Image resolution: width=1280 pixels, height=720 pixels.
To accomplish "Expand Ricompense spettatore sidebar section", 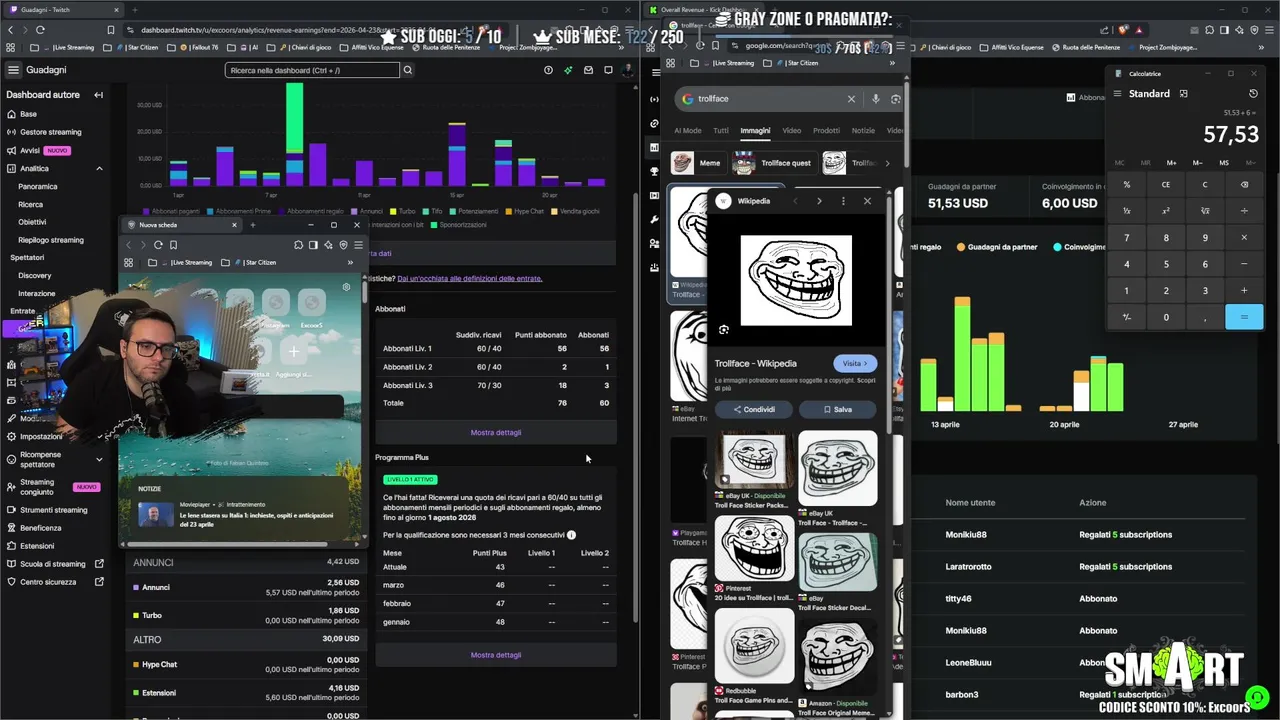I will (99, 460).
